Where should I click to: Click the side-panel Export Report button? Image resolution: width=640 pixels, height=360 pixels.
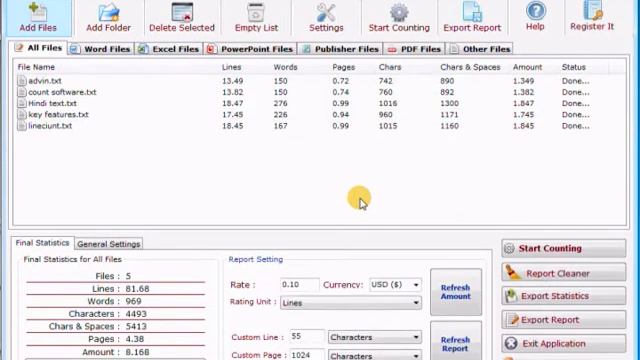pos(564,320)
